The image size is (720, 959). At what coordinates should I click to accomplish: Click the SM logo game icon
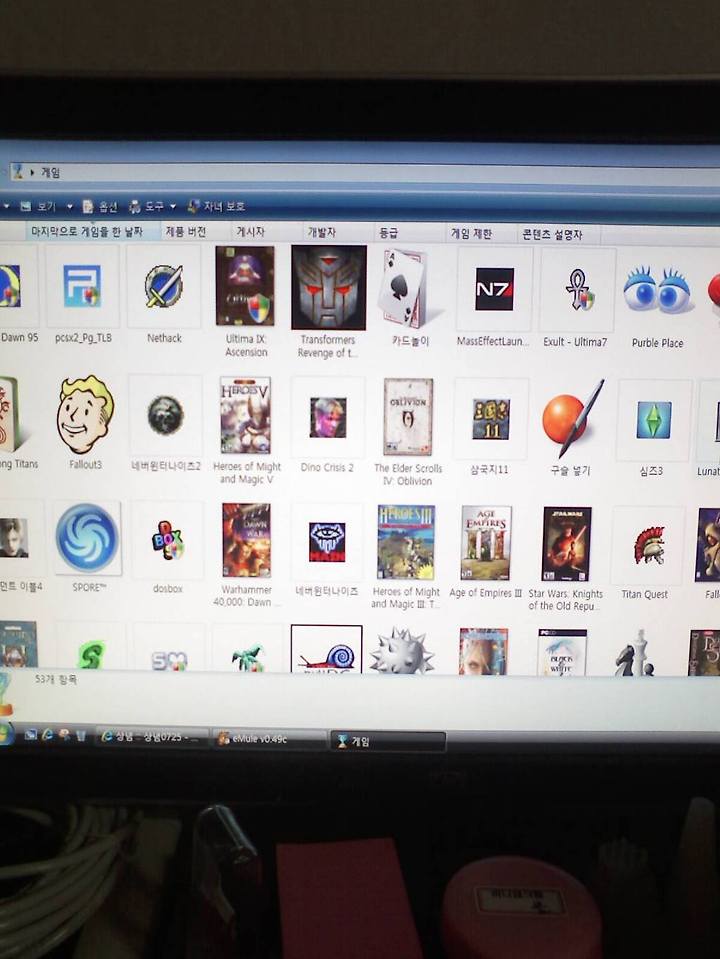pos(169,660)
